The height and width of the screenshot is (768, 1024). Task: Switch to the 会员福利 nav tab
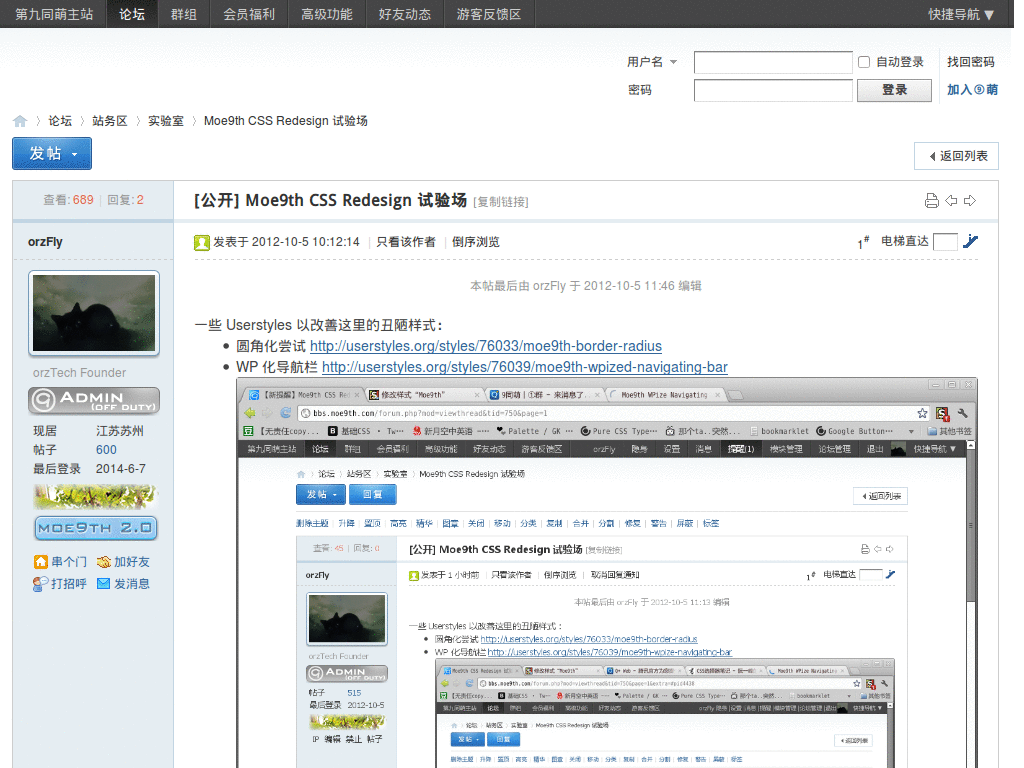249,14
